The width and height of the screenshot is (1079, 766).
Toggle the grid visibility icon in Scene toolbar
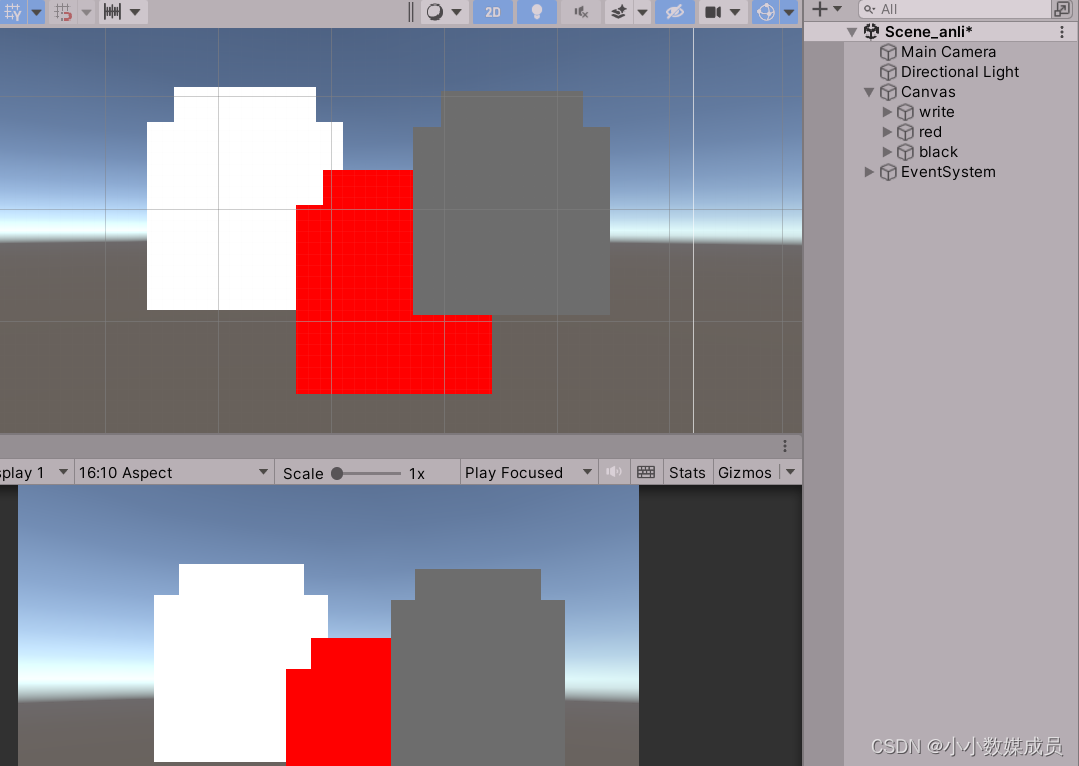point(12,12)
